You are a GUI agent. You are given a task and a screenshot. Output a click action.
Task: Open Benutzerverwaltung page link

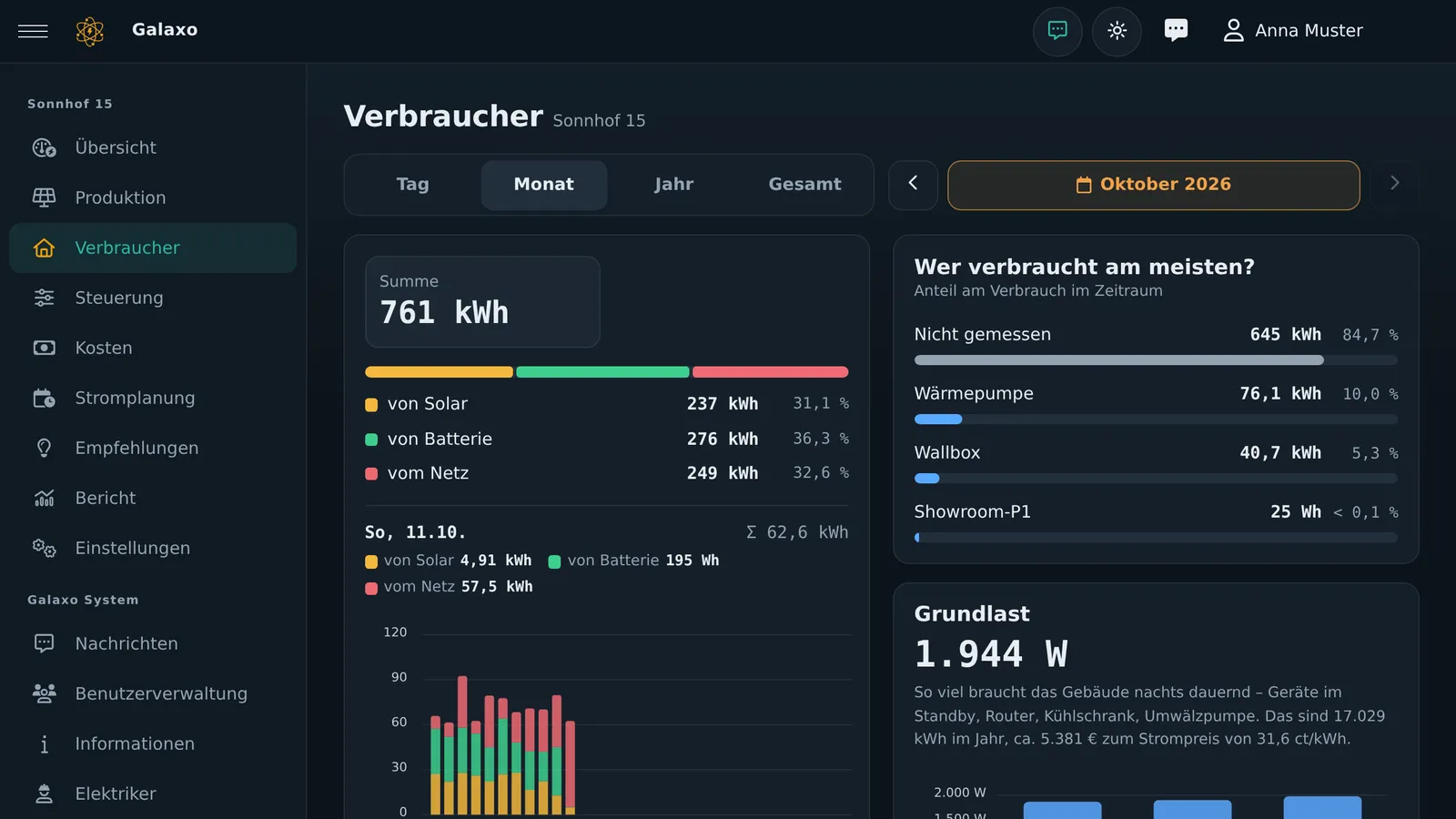click(153, 693)
